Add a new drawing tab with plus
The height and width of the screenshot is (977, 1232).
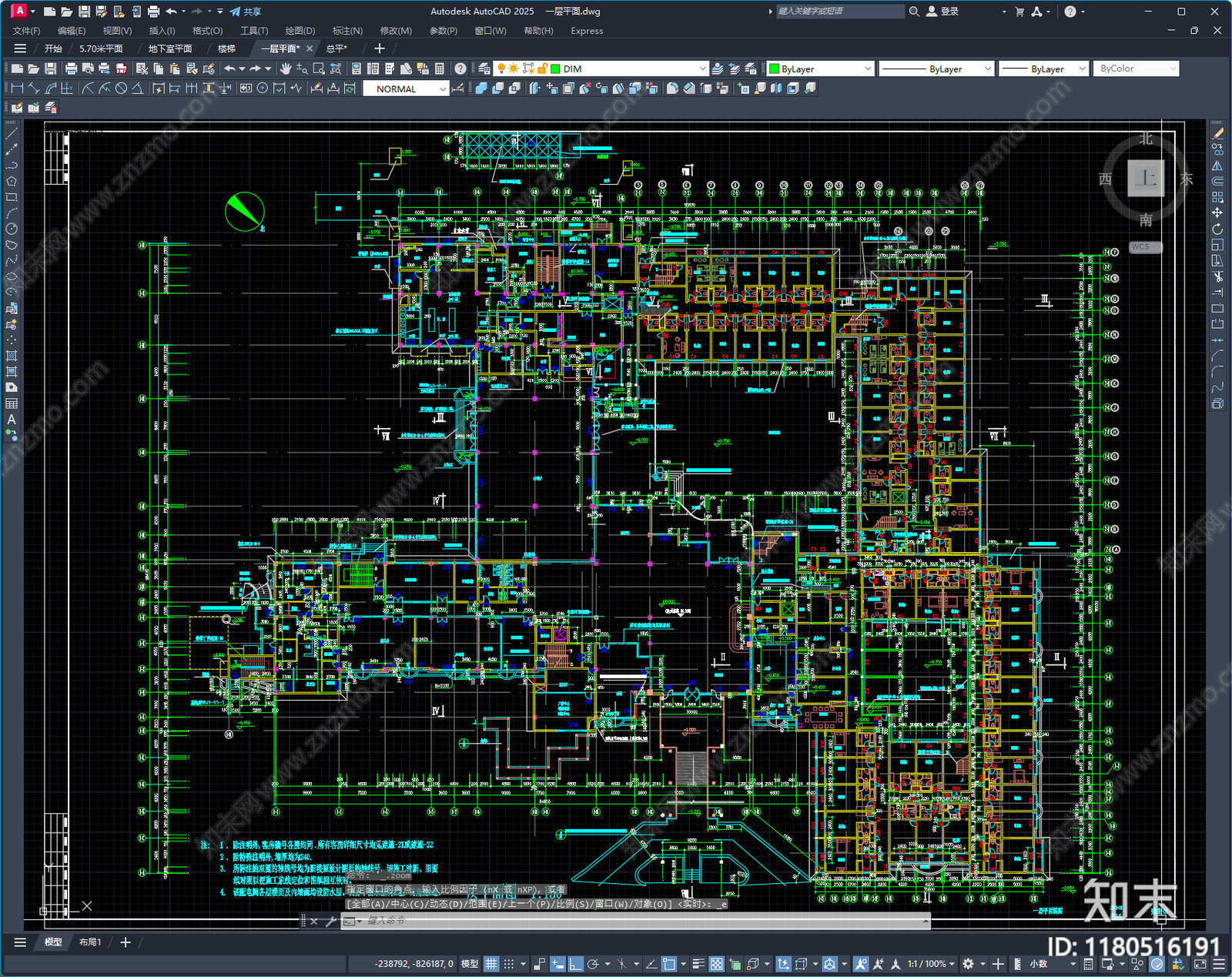pos(379,49)
